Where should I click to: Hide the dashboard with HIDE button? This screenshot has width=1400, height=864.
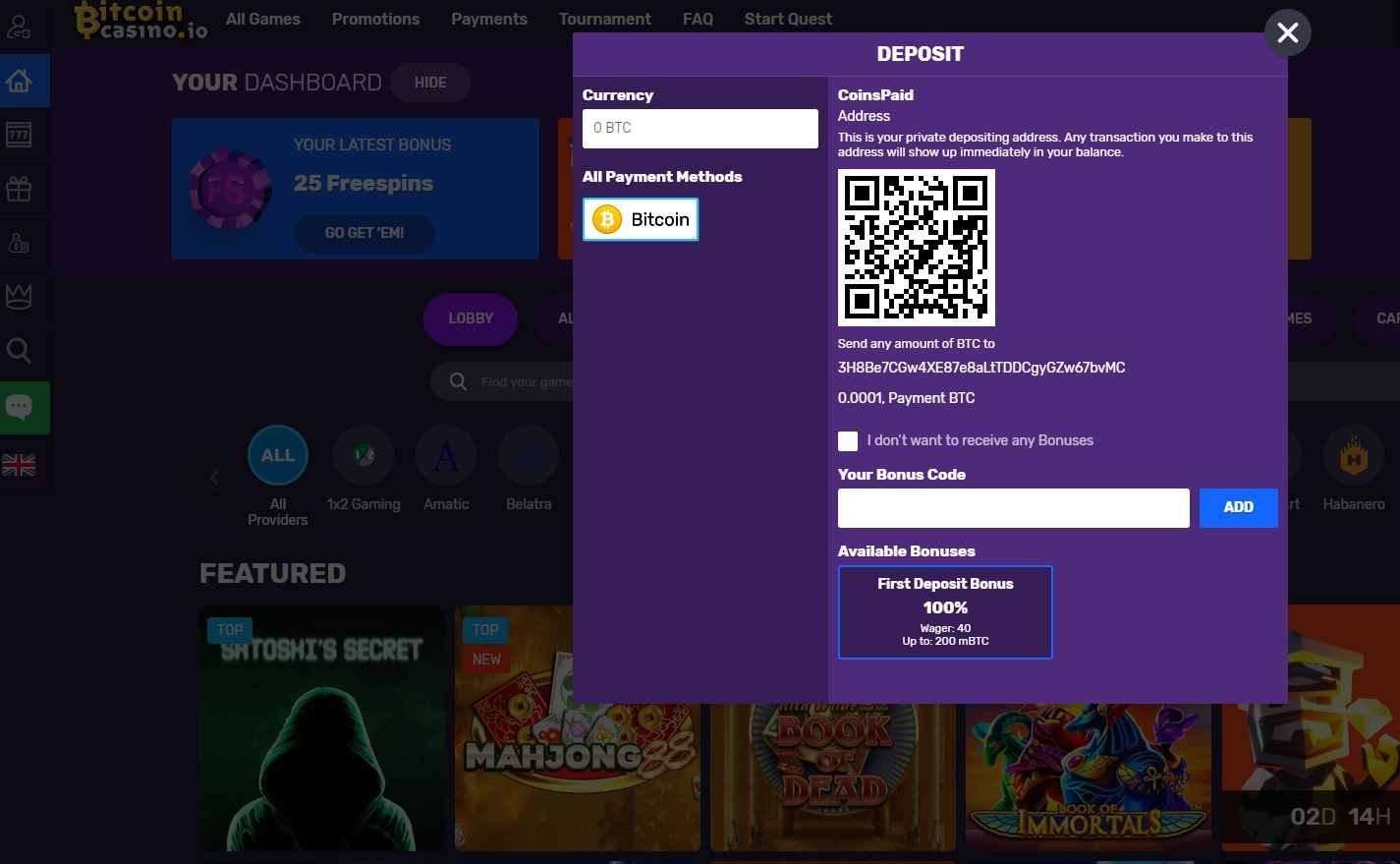430,83
